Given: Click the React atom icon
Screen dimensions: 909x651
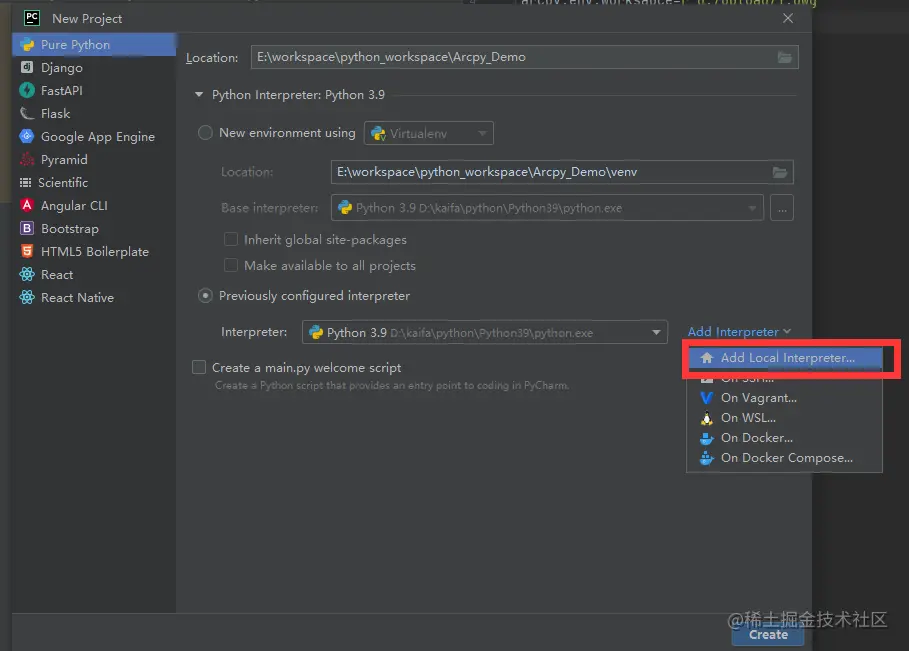Looking at the screenshot, I should [x=27, y=274].
